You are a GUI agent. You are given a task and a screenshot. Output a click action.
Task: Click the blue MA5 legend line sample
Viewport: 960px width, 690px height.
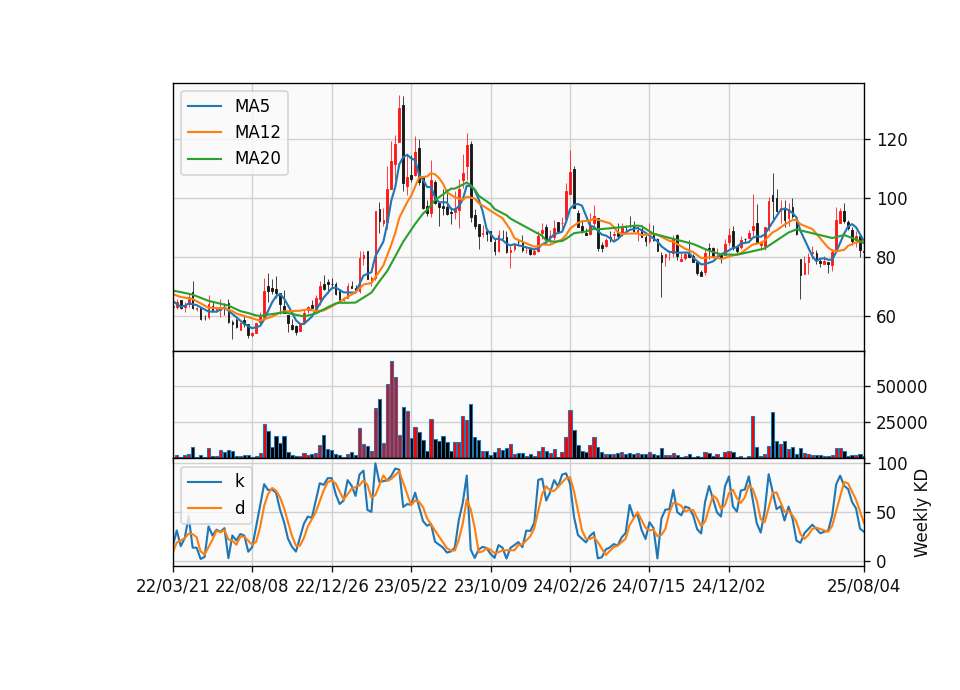204,106
